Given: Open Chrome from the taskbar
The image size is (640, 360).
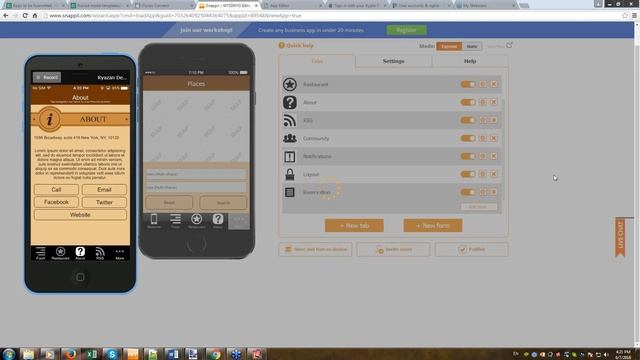Looking at the screenshot, I should pos(215,354).
